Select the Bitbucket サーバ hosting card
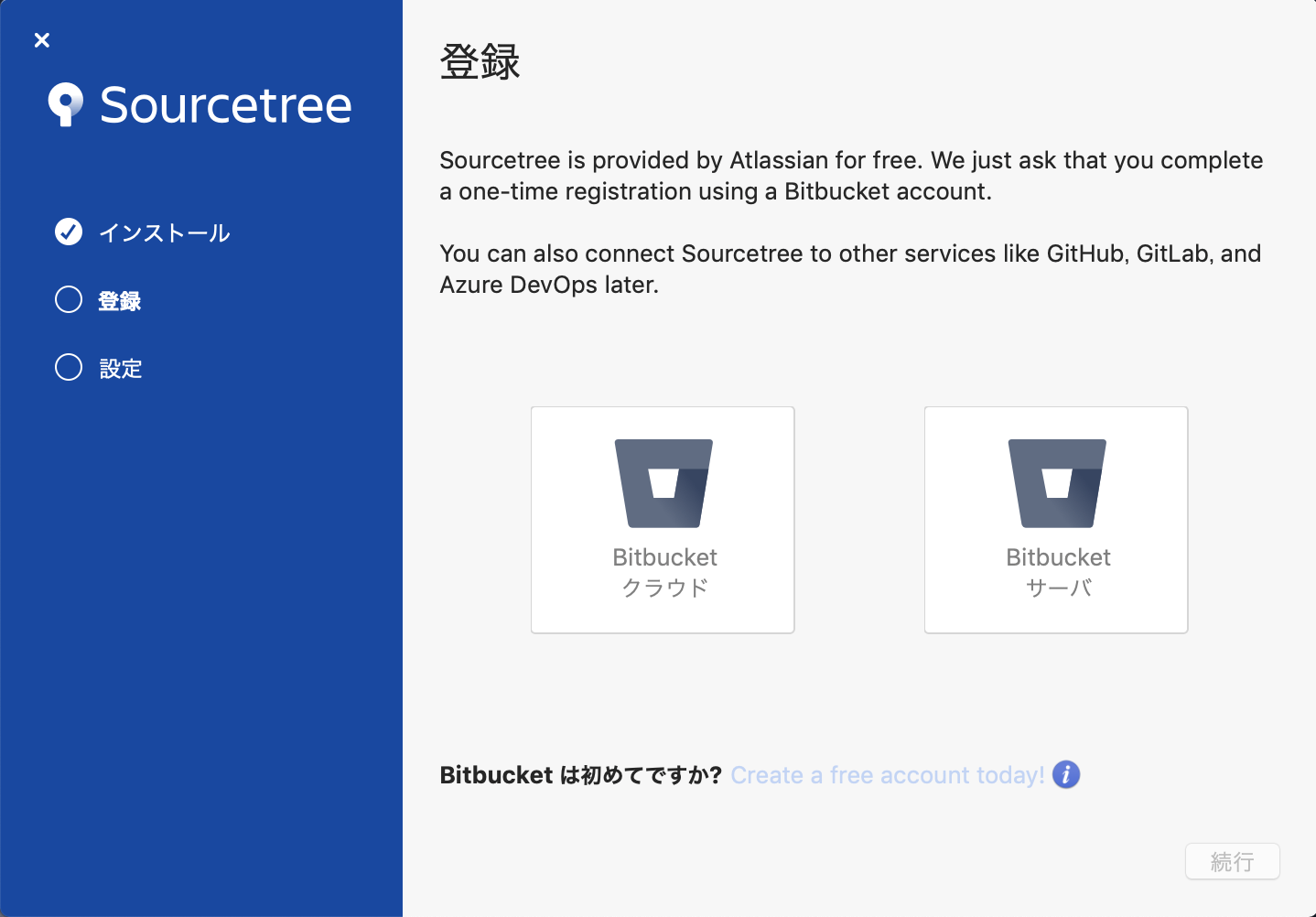Screen dimensions: 1316x917 coord(1055,519)
